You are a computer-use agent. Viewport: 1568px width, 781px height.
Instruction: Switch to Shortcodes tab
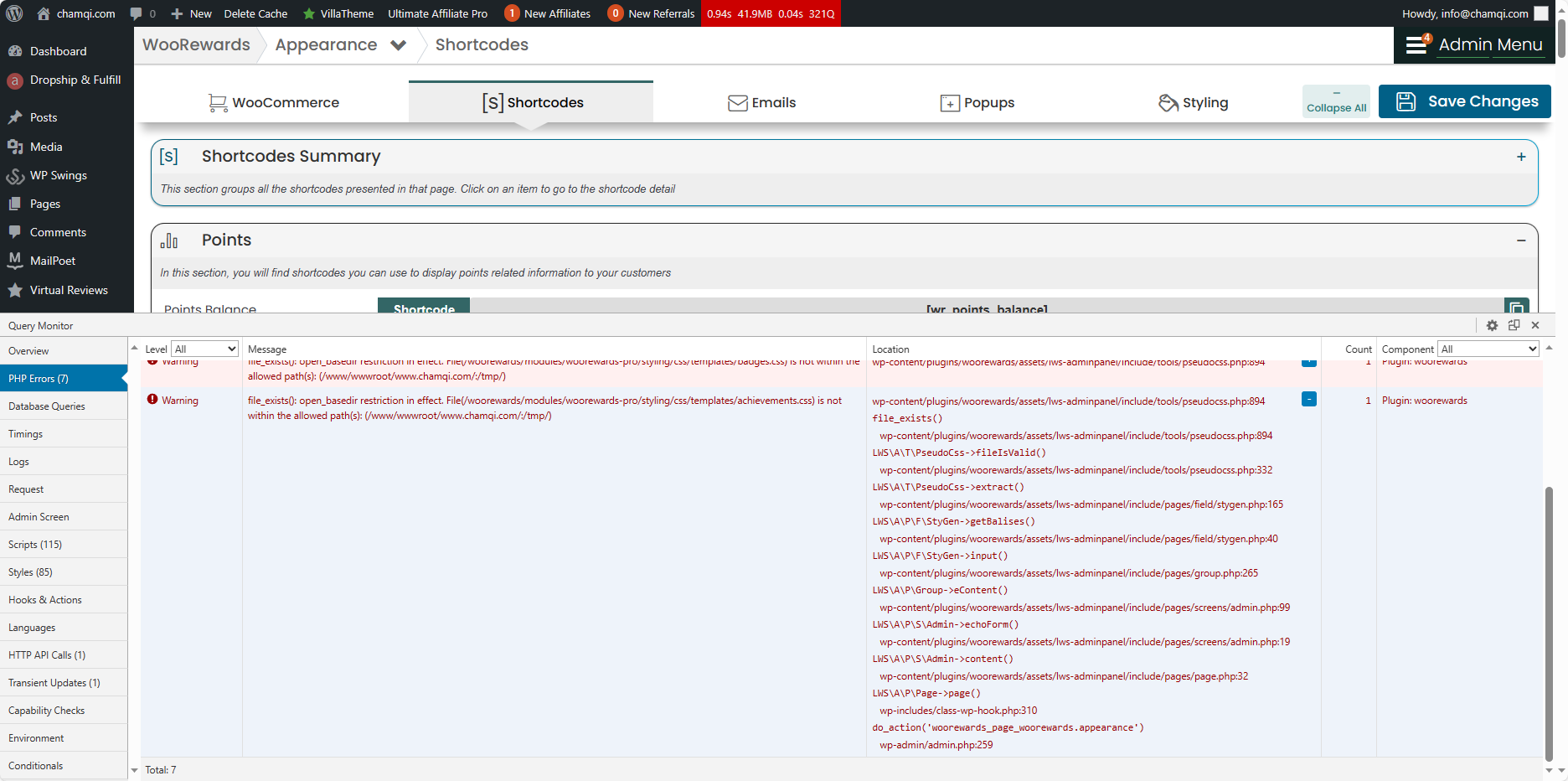pos(531,102)
